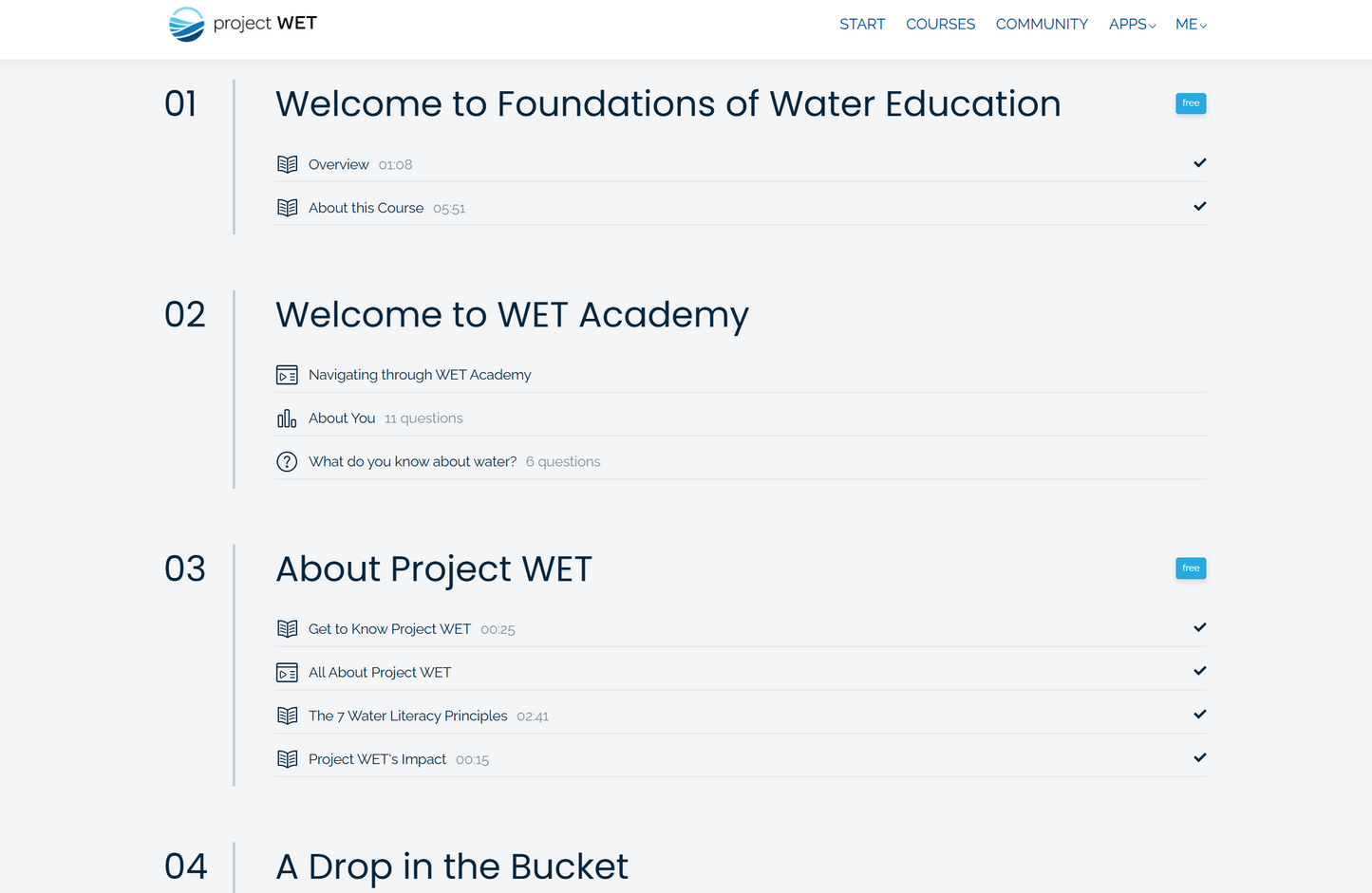The width and height of the screenshot is (1372, 893).
Task: Expand the APPS dropdown menu
Action: (x=1132, y=24)
